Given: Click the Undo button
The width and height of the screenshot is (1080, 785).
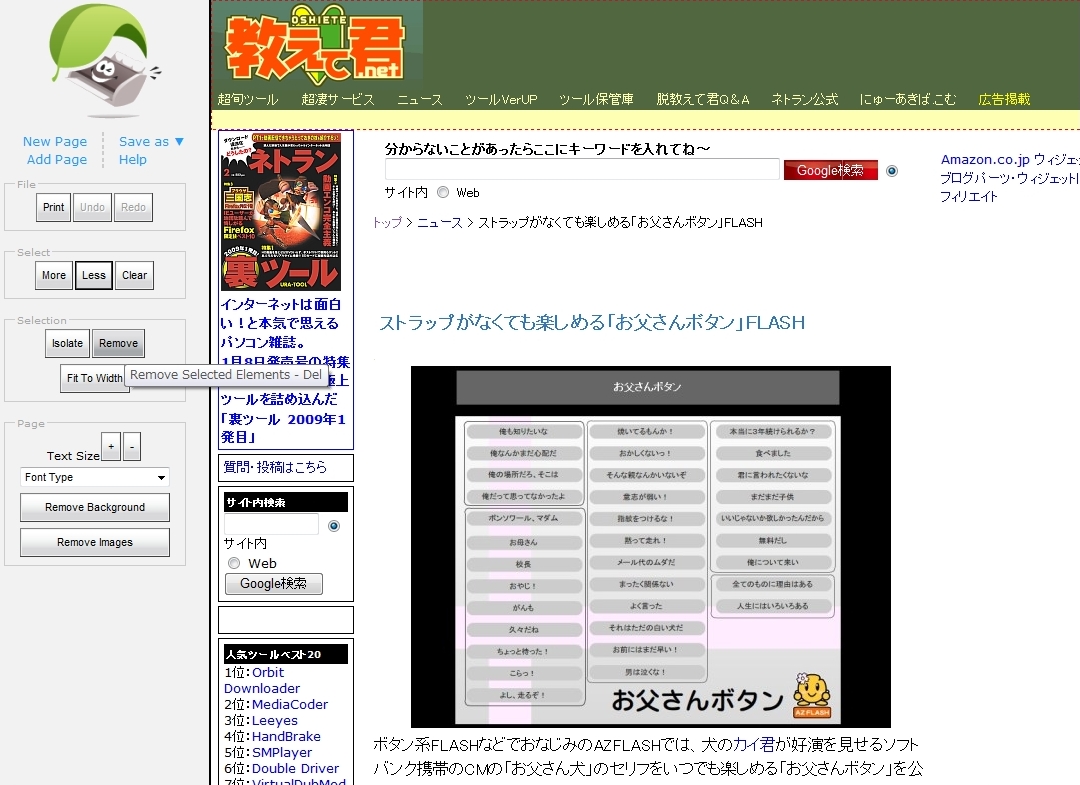Looking at the screenshot, I should pyautogui.click(x=92, y=207).
